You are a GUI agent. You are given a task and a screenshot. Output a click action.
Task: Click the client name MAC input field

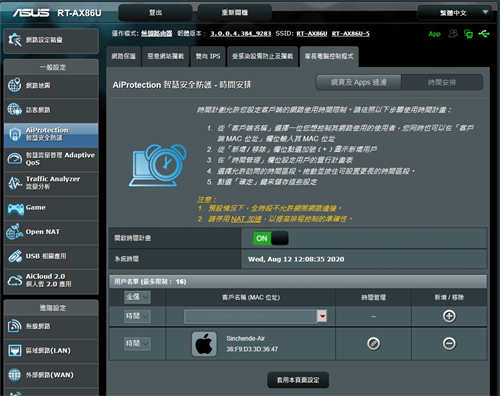(x=250, y=316)
